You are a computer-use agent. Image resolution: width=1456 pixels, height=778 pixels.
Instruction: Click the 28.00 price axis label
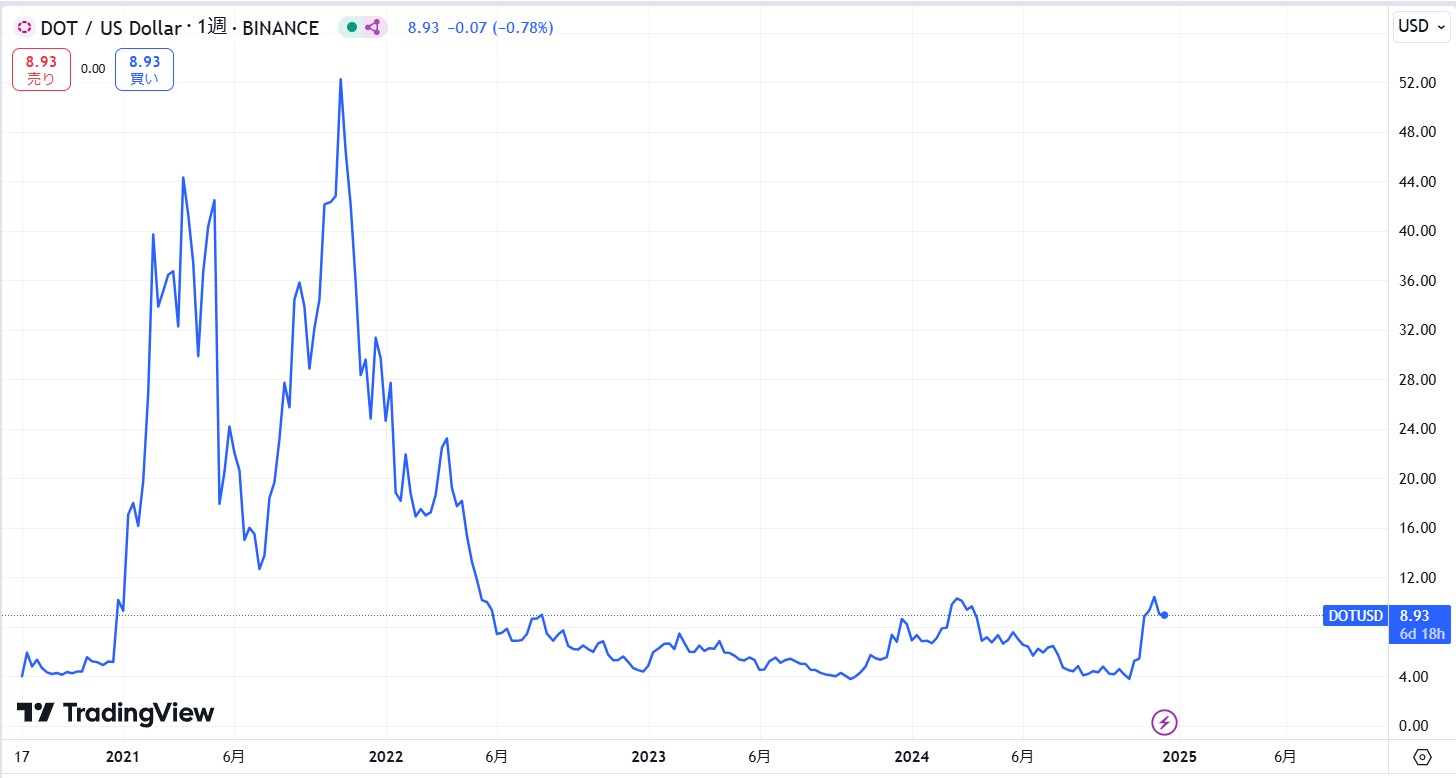point(1417,380)
